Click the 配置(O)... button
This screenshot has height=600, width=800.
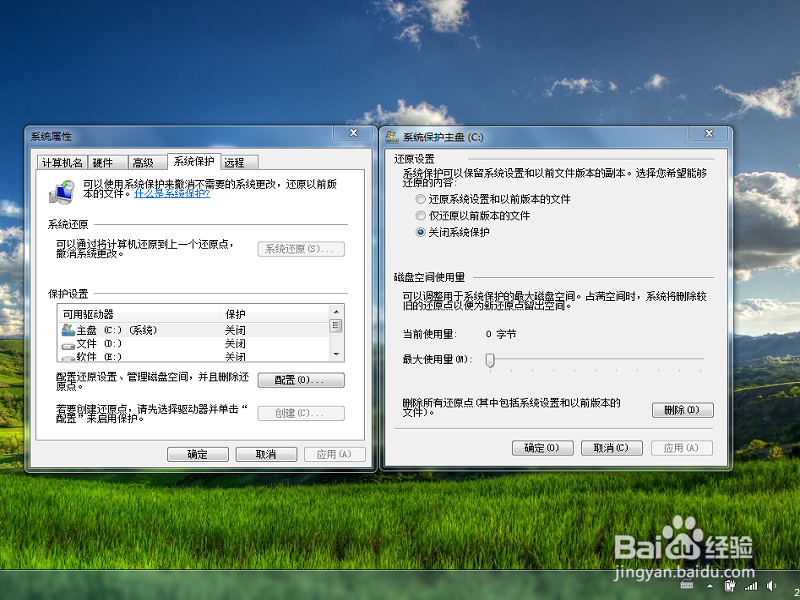[x=301, y=380]
